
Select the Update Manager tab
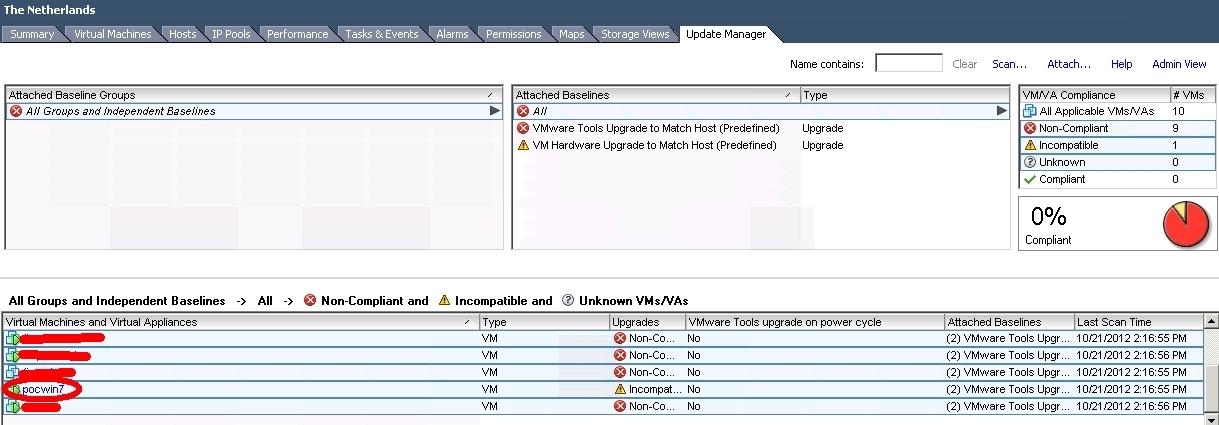click(x=726, y=34)
